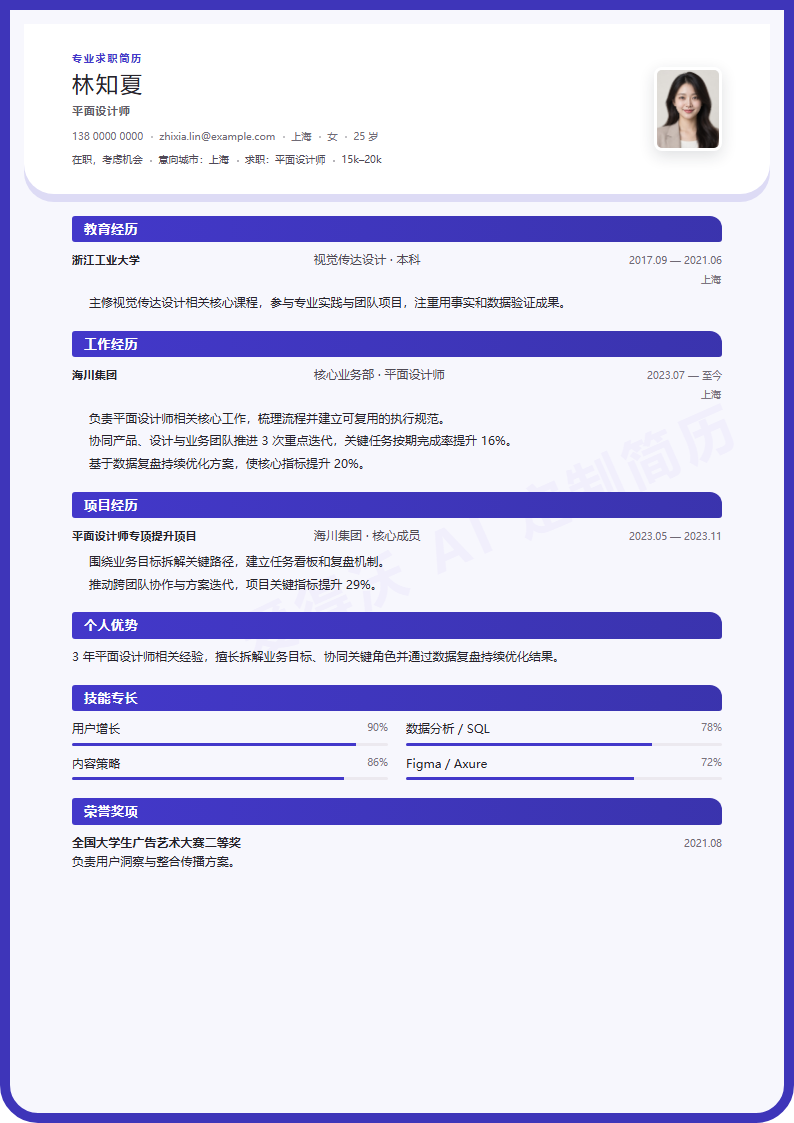Click the salary range 15k–20k
This screenshot has height=1123, width=794.
(361, 160)
